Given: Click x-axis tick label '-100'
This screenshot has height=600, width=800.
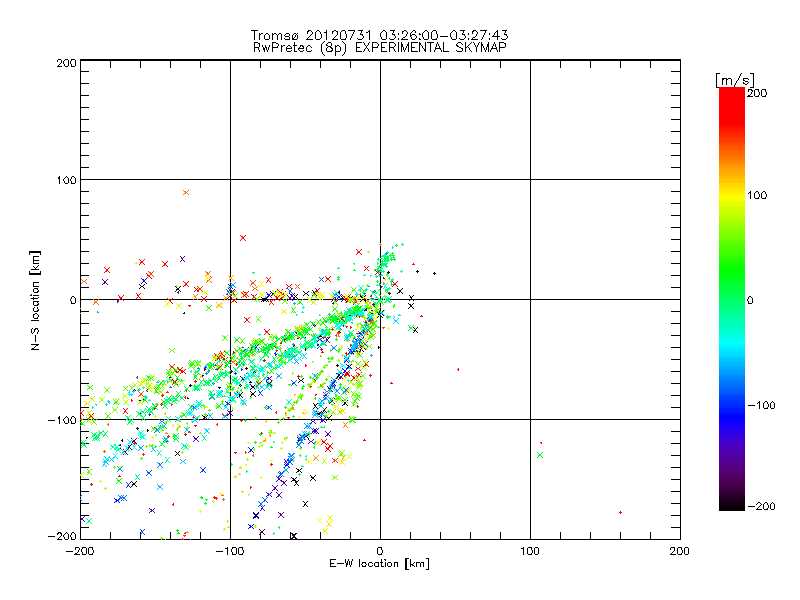Looking at the screenshot, I should [x=230, y=551].
